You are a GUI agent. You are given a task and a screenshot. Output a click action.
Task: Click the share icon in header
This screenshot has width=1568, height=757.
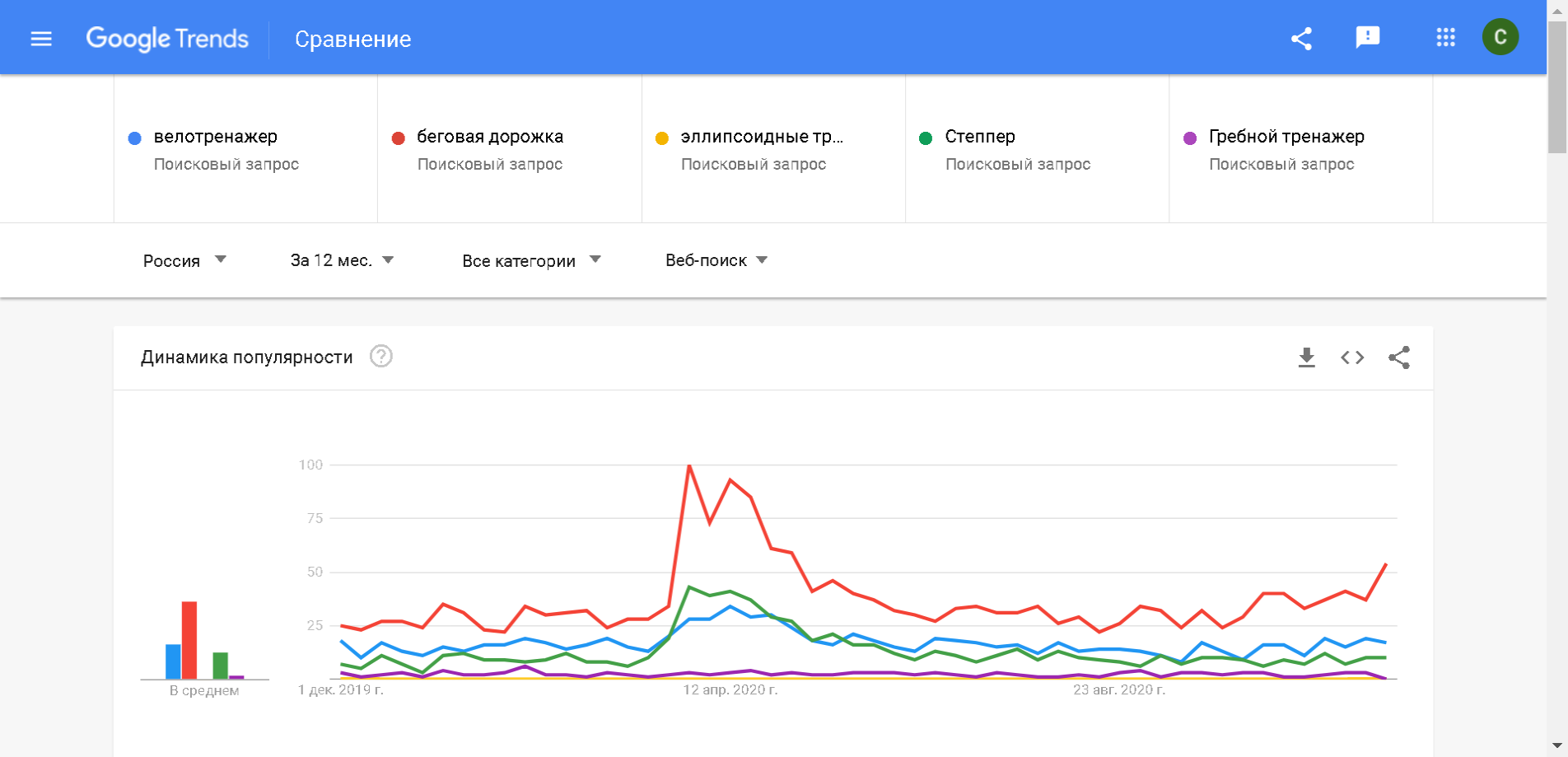tap(1301, 39)
